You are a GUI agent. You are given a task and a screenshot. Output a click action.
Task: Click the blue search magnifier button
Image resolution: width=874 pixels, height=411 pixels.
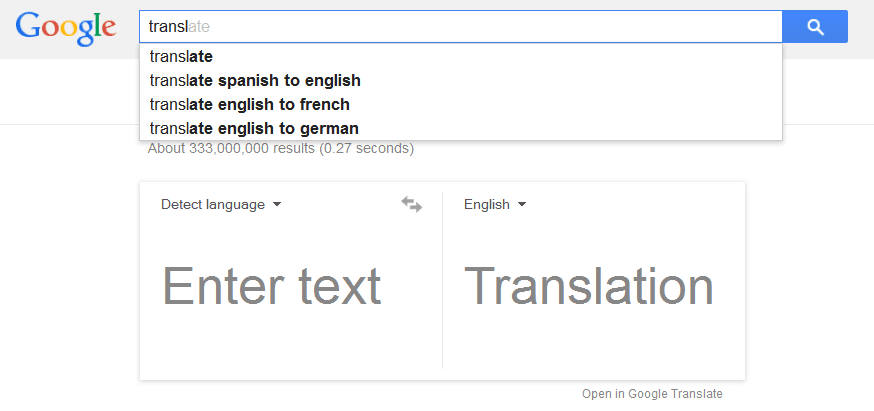(x=815, y=27)
